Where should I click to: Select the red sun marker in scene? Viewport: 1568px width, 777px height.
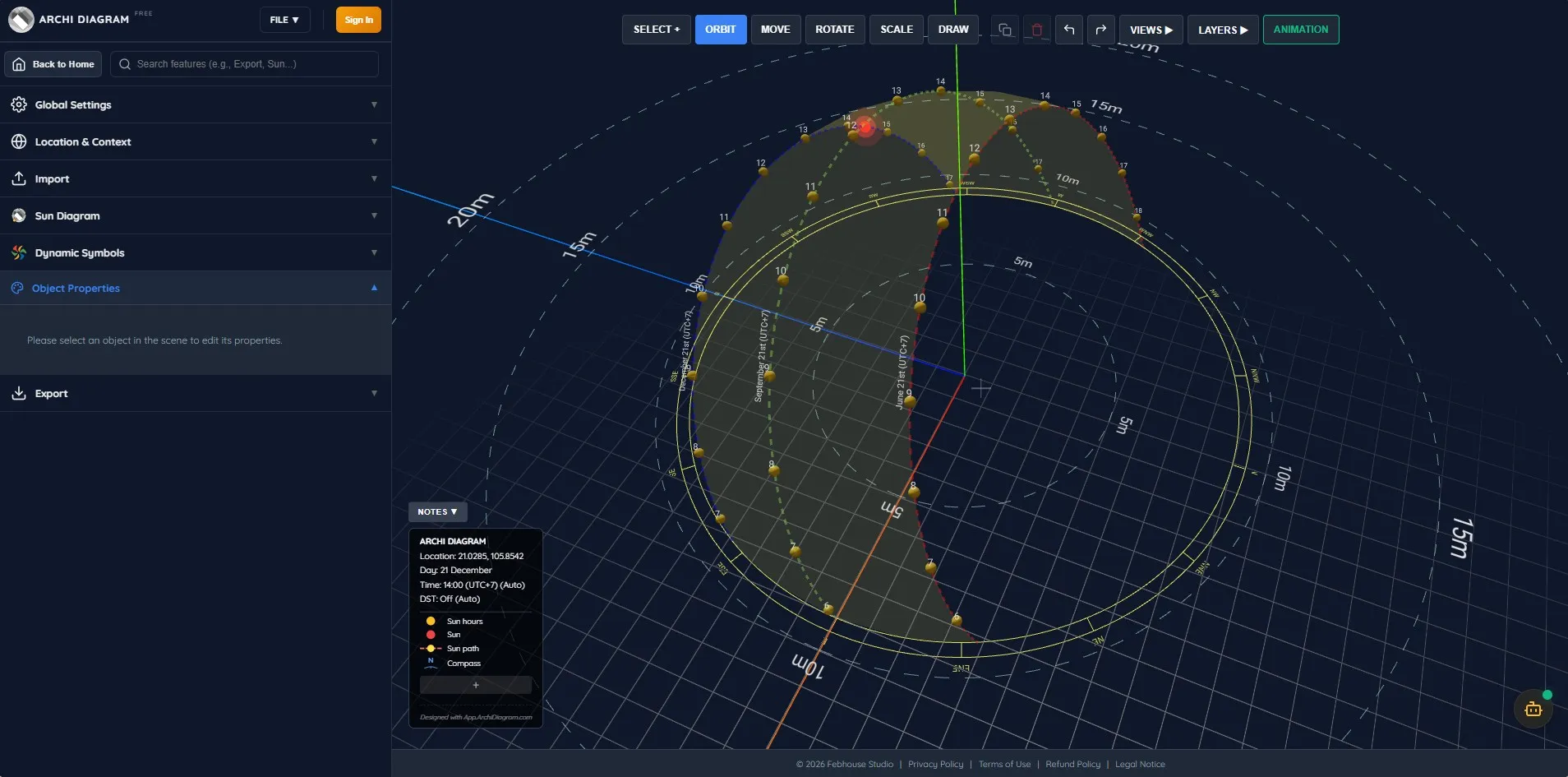pos(865,127)
